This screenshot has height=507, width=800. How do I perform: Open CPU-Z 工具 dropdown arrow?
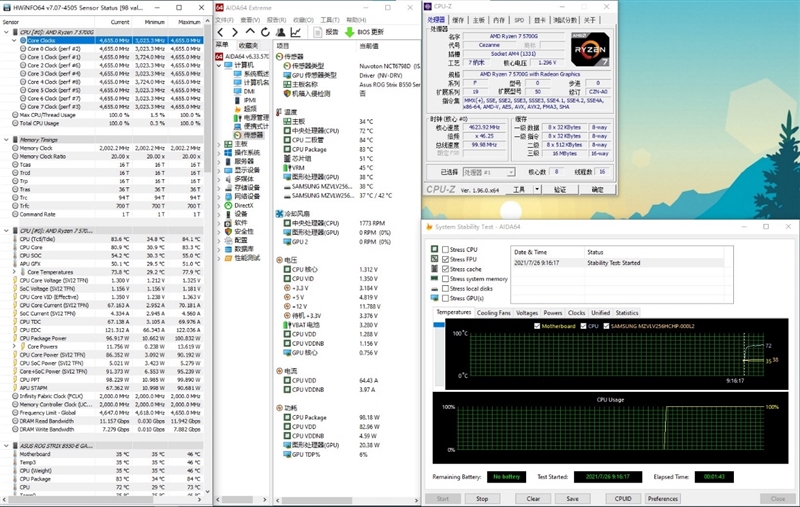(x=537, y=189)
